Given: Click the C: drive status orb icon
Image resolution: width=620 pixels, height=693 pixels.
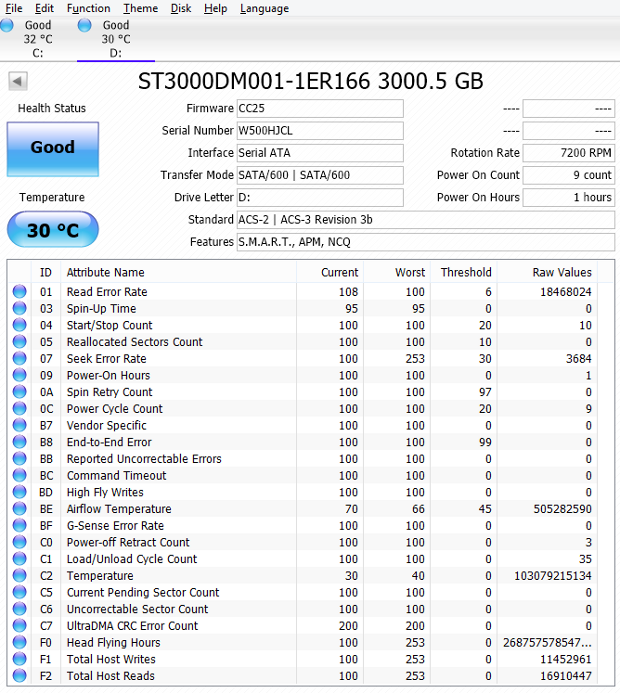Looking at the screenshot, I should (6, 25).
